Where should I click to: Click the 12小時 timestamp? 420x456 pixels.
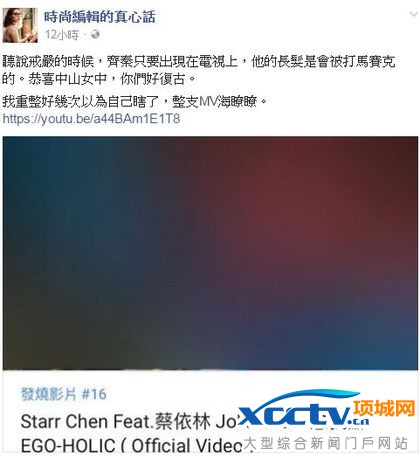(62, 35)
